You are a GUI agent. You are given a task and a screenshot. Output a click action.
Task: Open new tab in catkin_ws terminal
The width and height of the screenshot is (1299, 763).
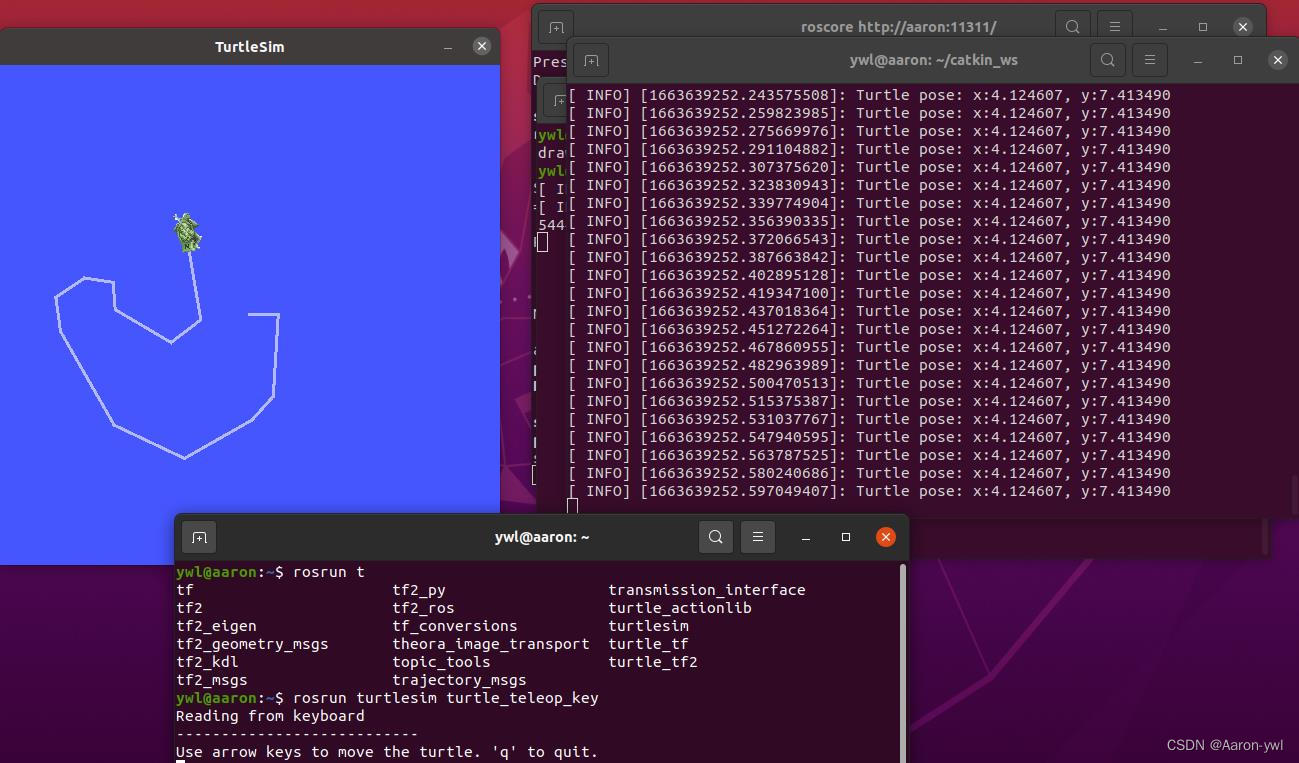tap(591, 60)
